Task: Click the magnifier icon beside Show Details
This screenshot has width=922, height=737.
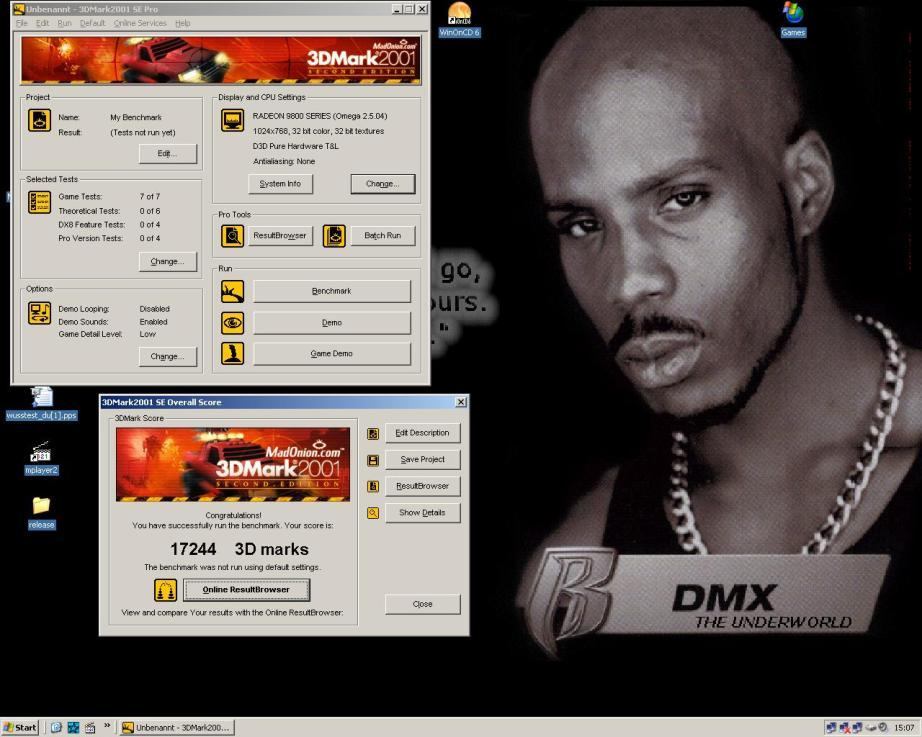Action: (x=373, y=513)
